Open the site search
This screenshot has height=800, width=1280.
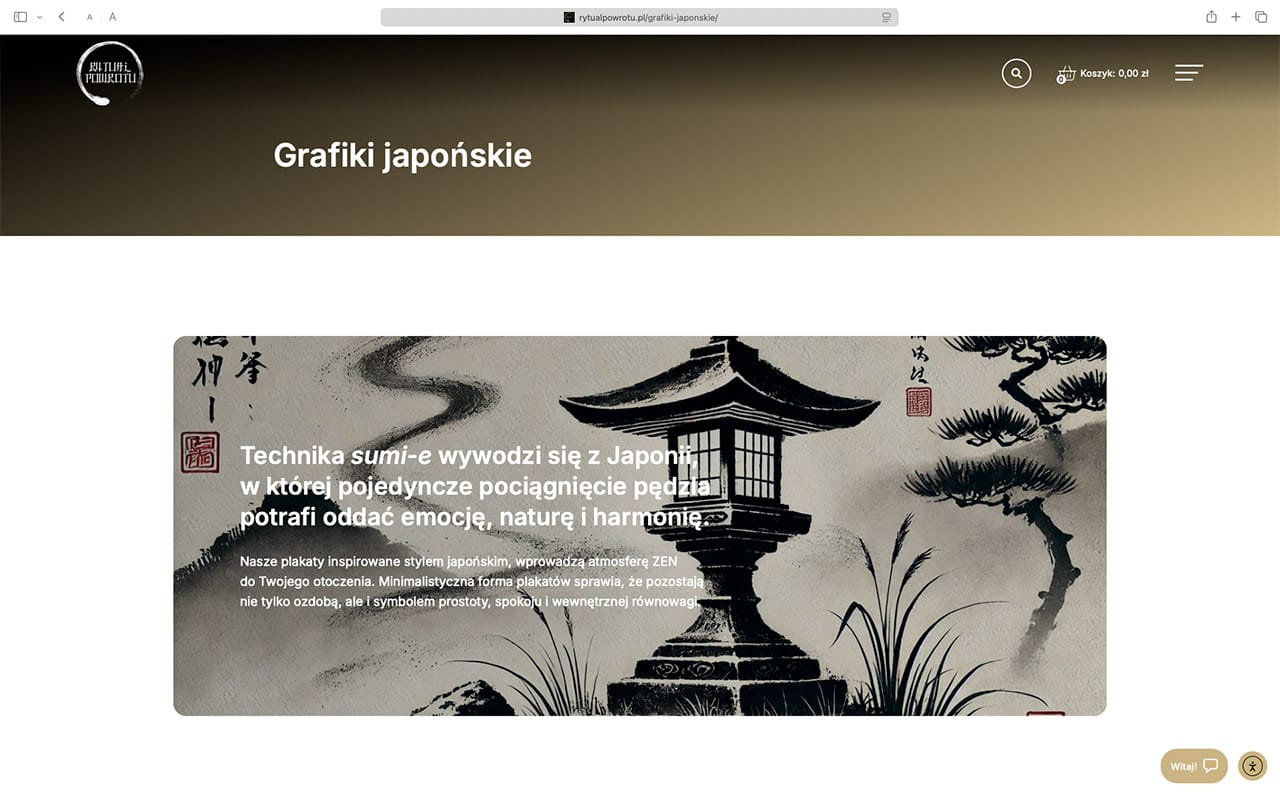1016,73
